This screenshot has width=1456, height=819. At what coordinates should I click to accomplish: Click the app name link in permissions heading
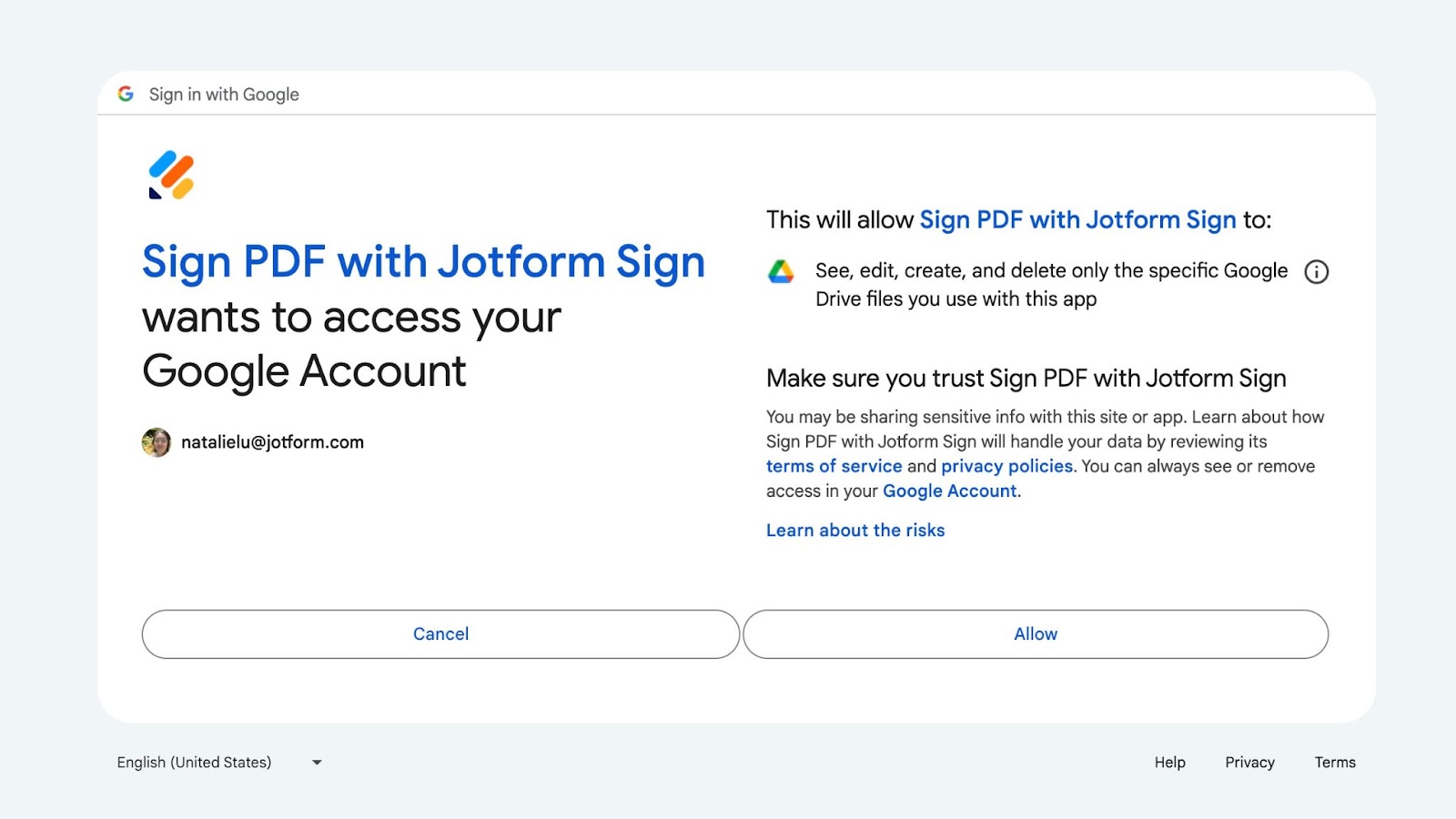1077,219
